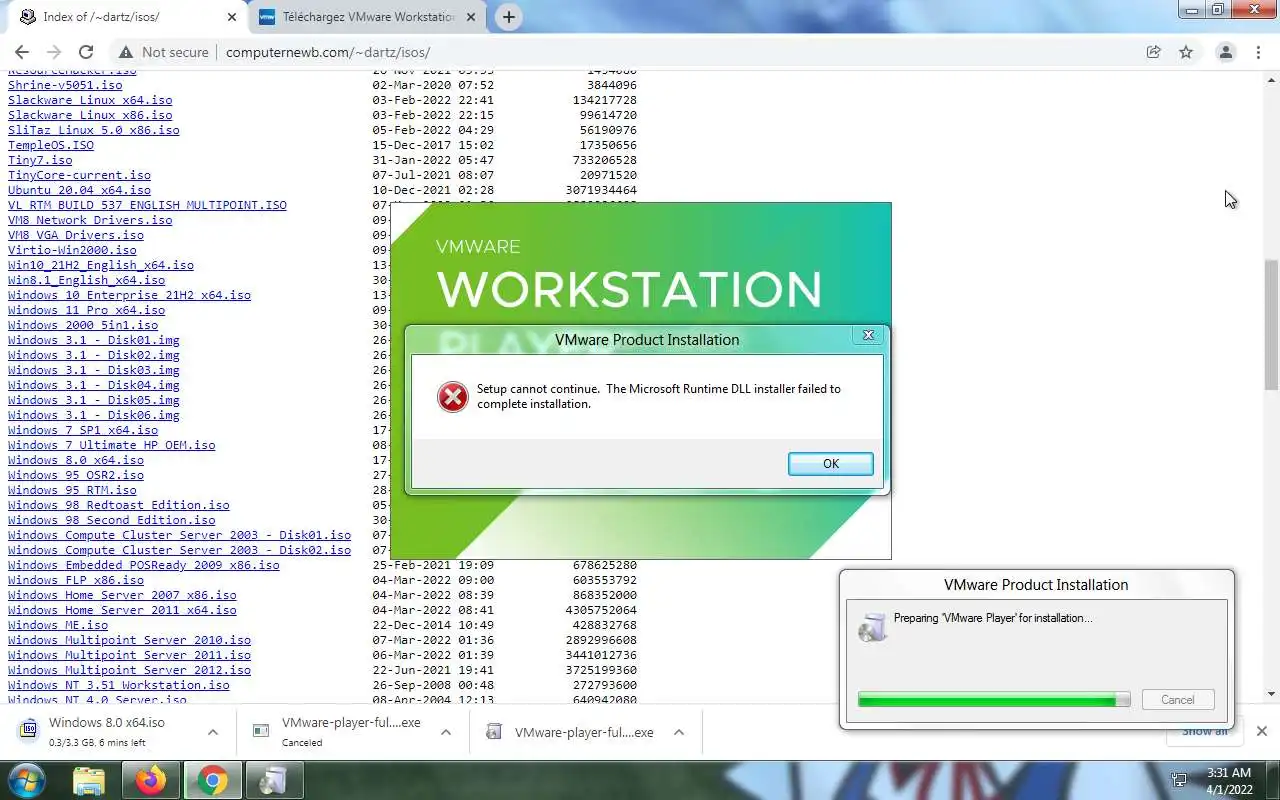Click the VMware installer taskbar icon
This screenshot has height=800, width=1280.
point(274,780)
